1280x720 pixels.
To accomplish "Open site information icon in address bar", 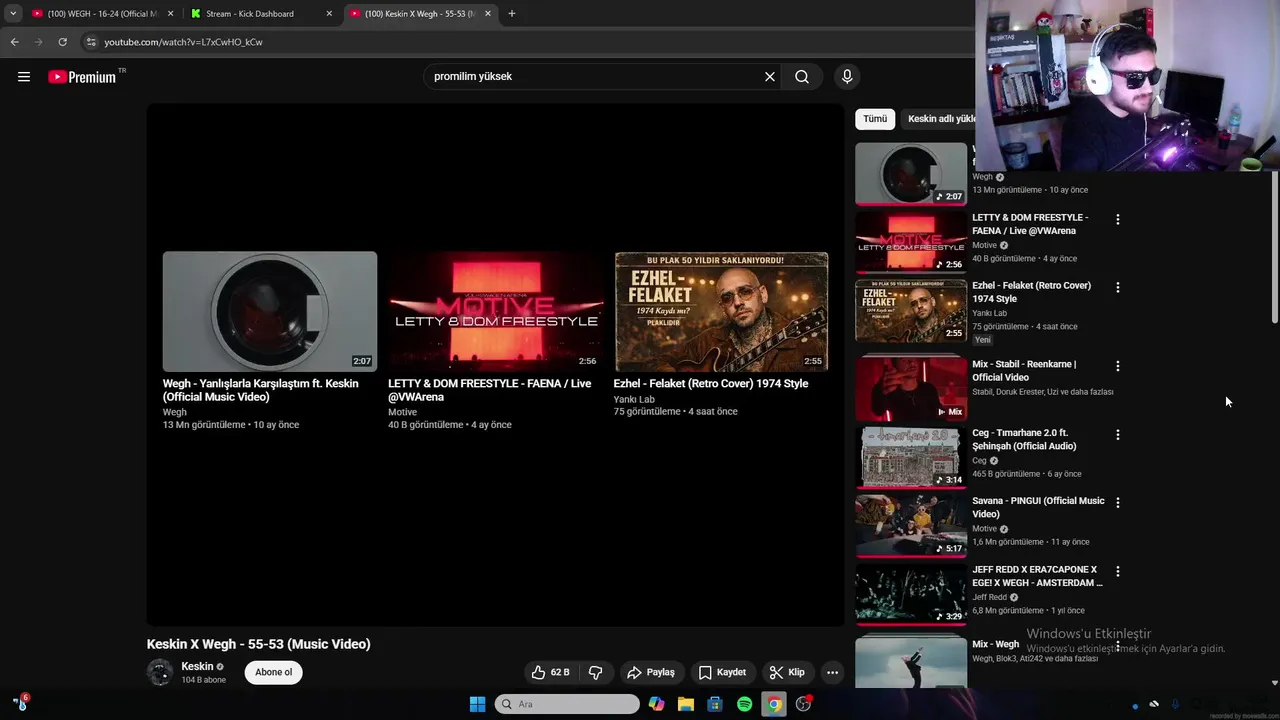I will [x=90, y=42].
